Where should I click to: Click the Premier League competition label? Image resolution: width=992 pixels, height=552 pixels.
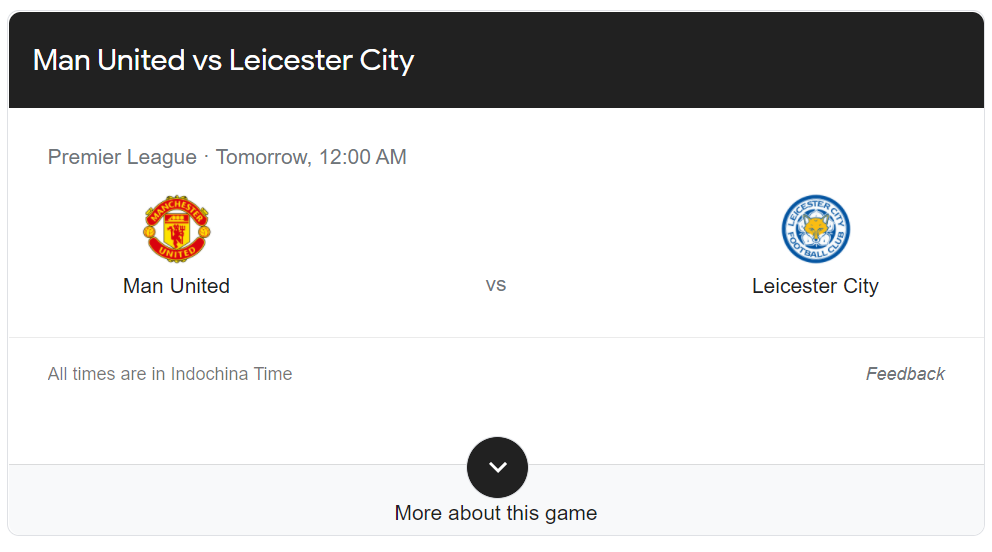(x=122, y=157)
